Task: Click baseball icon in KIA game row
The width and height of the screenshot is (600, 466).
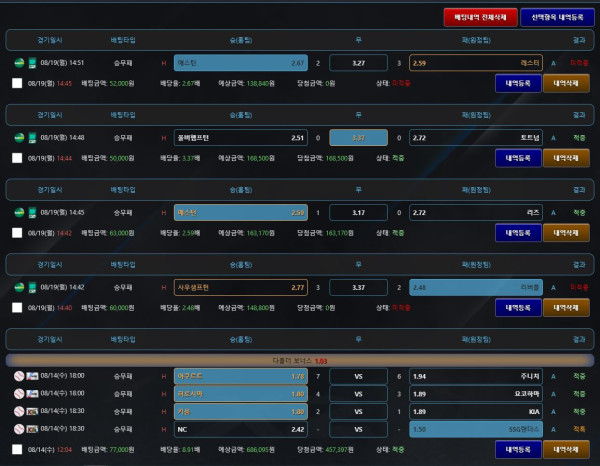Action: pos(19,411)
